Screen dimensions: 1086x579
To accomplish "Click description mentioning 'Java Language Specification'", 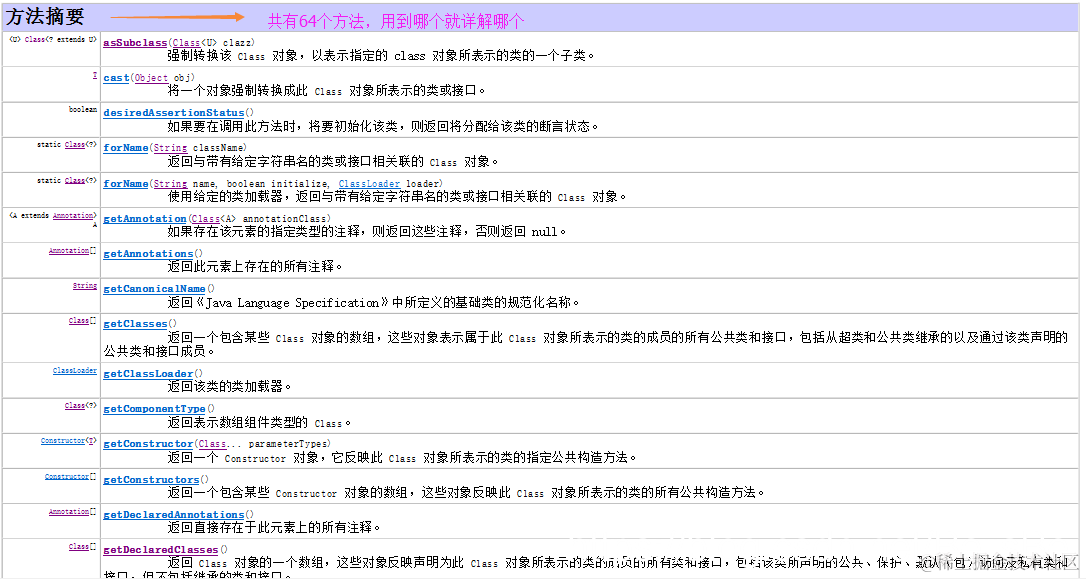I will tap(373, 303).
